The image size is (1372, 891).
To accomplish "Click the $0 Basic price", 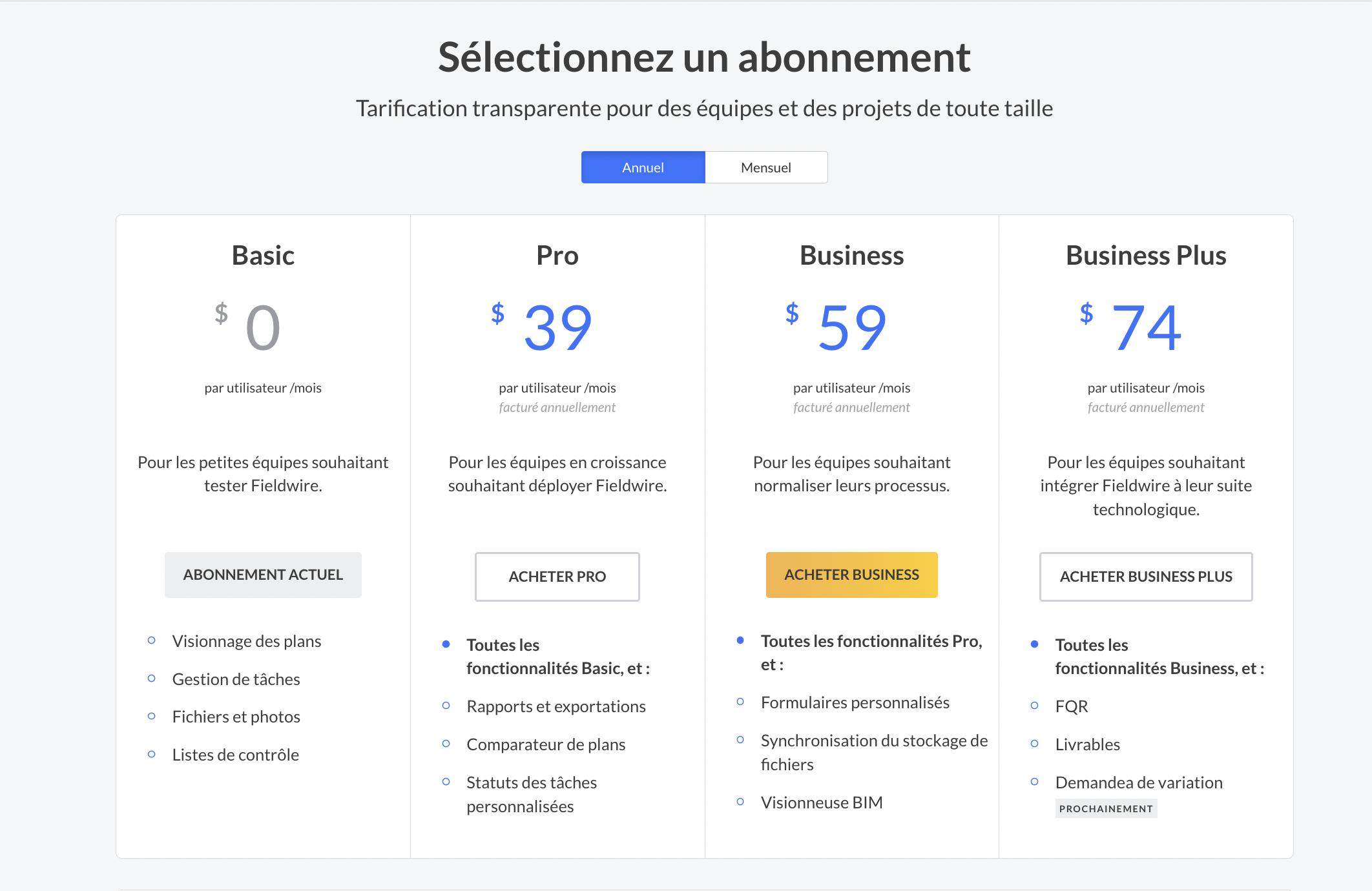I will pyautogui.click(x=249, y=327).
